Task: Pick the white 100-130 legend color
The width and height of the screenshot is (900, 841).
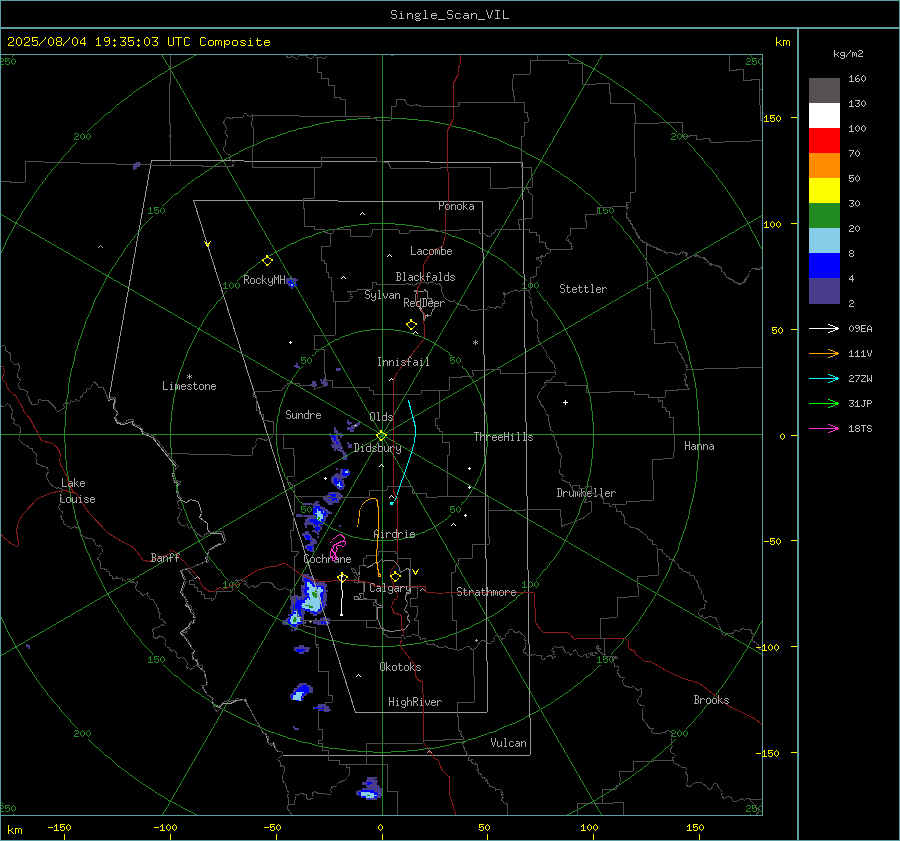Action: click(x=824, y=116)
